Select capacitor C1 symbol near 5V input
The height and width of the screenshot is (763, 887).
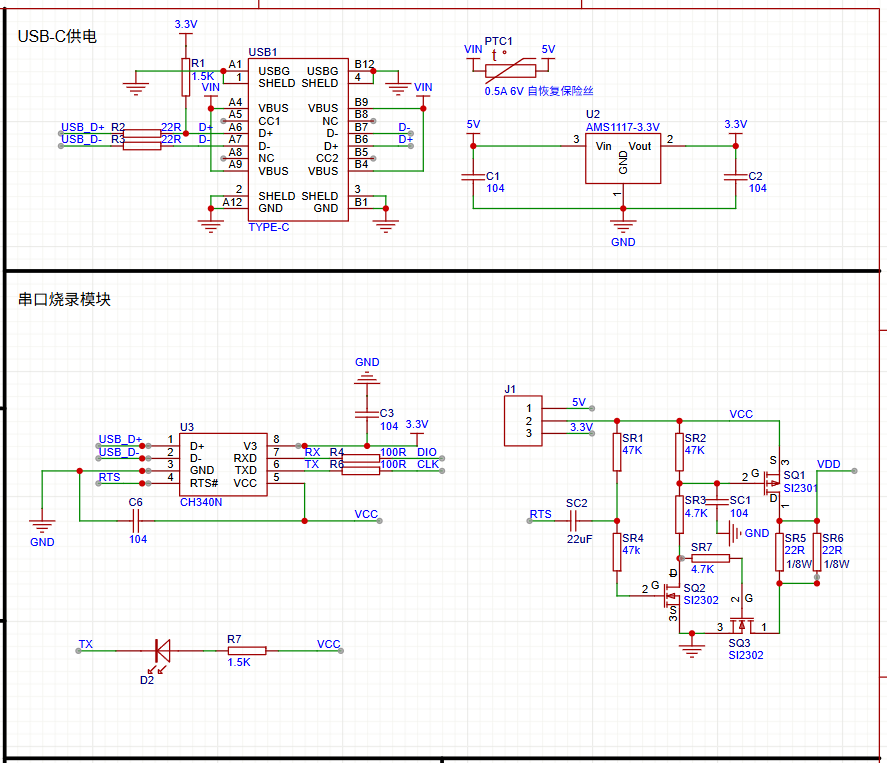[x=473, y=177]
